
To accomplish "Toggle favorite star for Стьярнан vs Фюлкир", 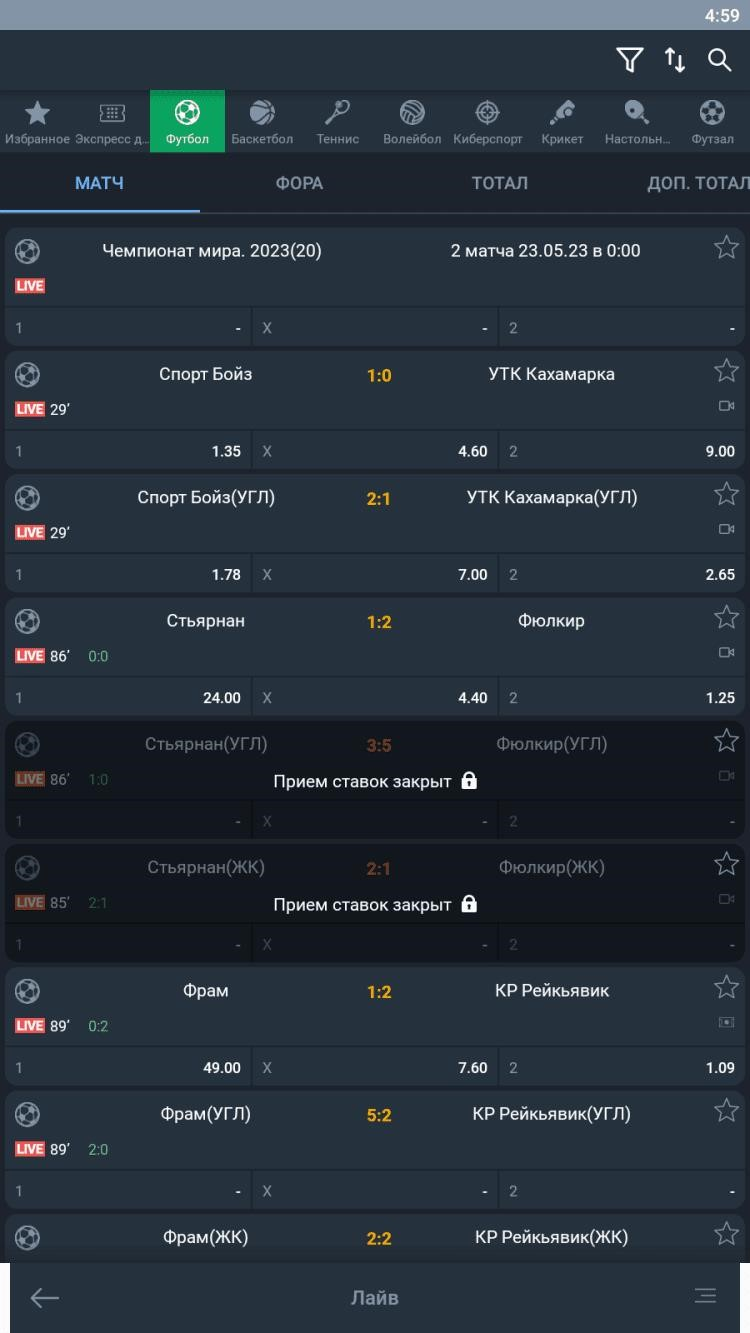I will [726, 618].
